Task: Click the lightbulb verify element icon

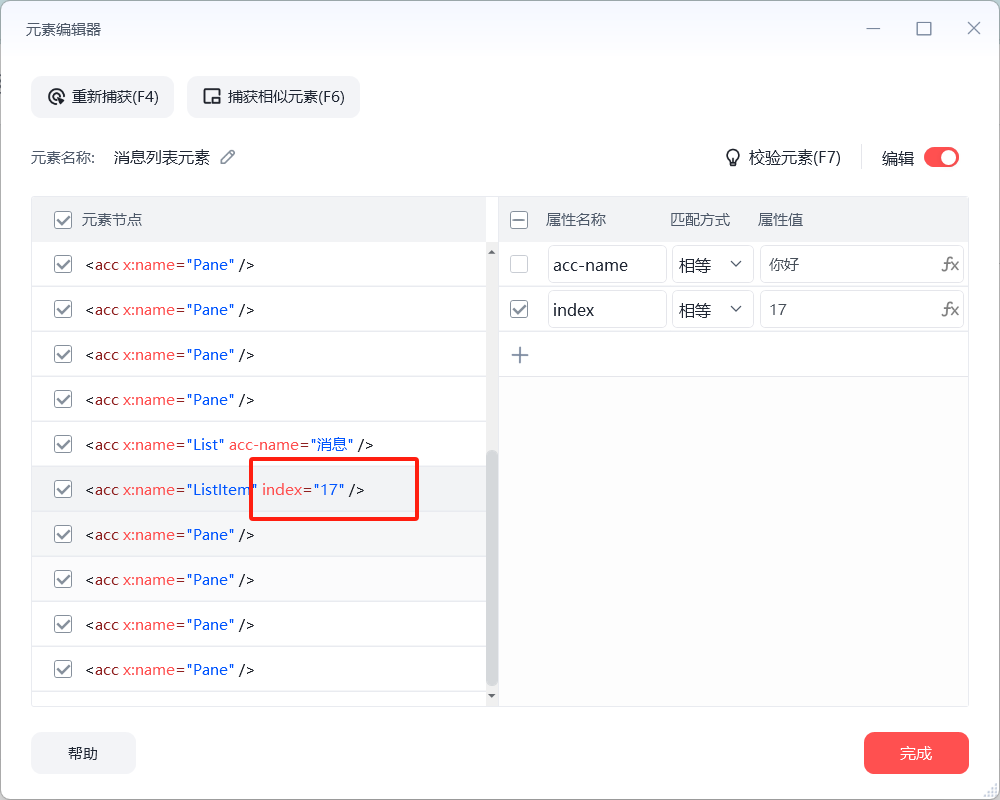Action: coord(733,158)
